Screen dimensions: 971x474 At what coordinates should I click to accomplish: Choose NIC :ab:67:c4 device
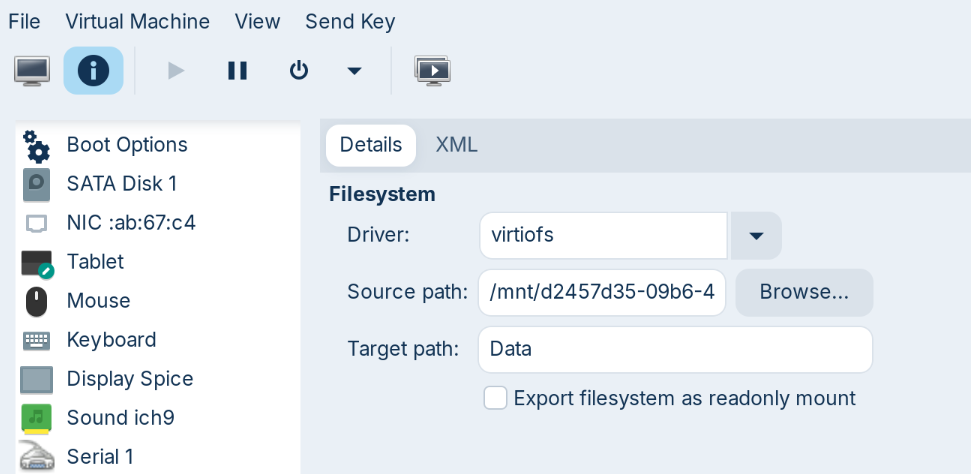(130, 223)
